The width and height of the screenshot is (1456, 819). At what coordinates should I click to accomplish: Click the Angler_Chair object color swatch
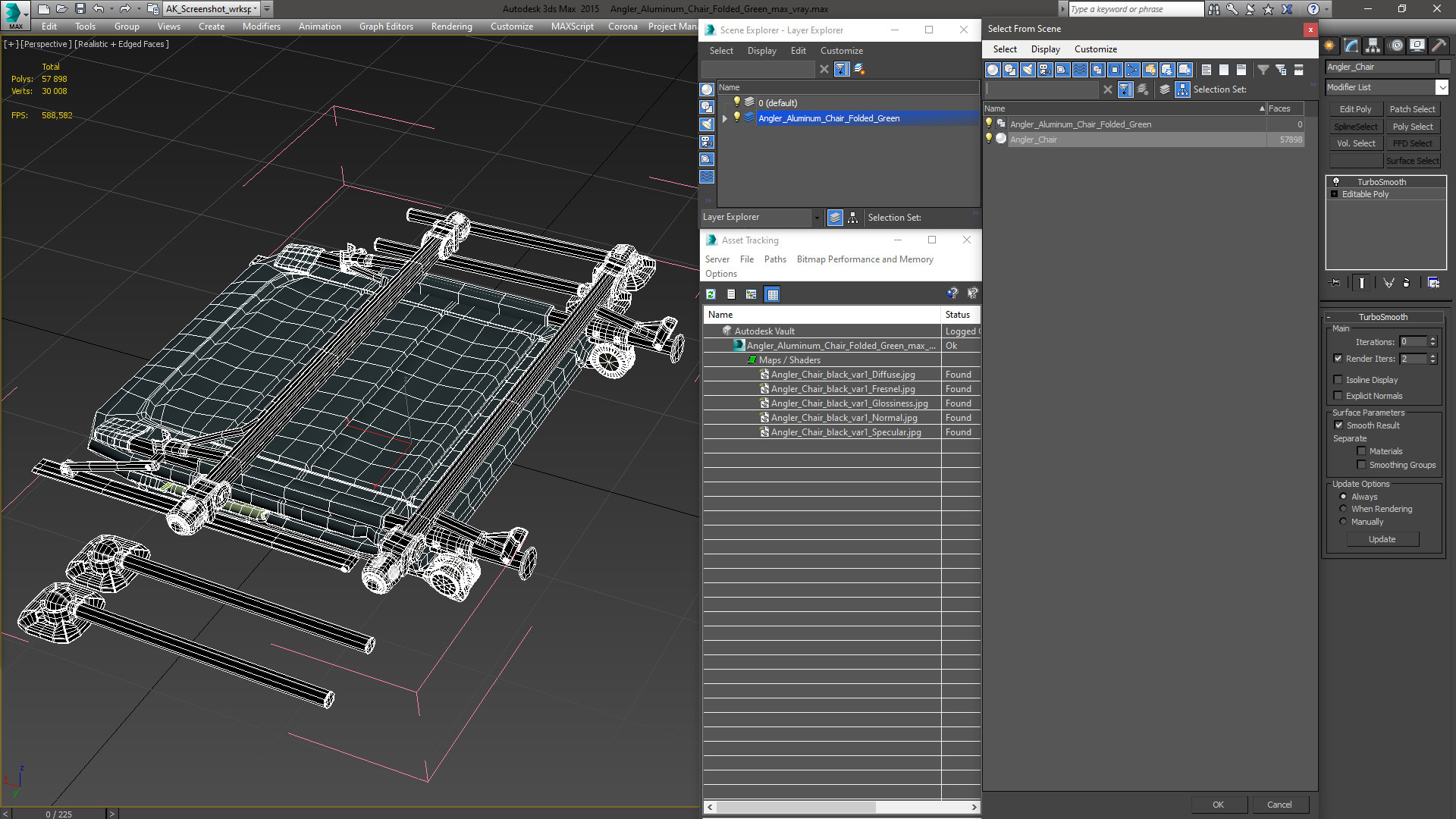click(1001, 139)
